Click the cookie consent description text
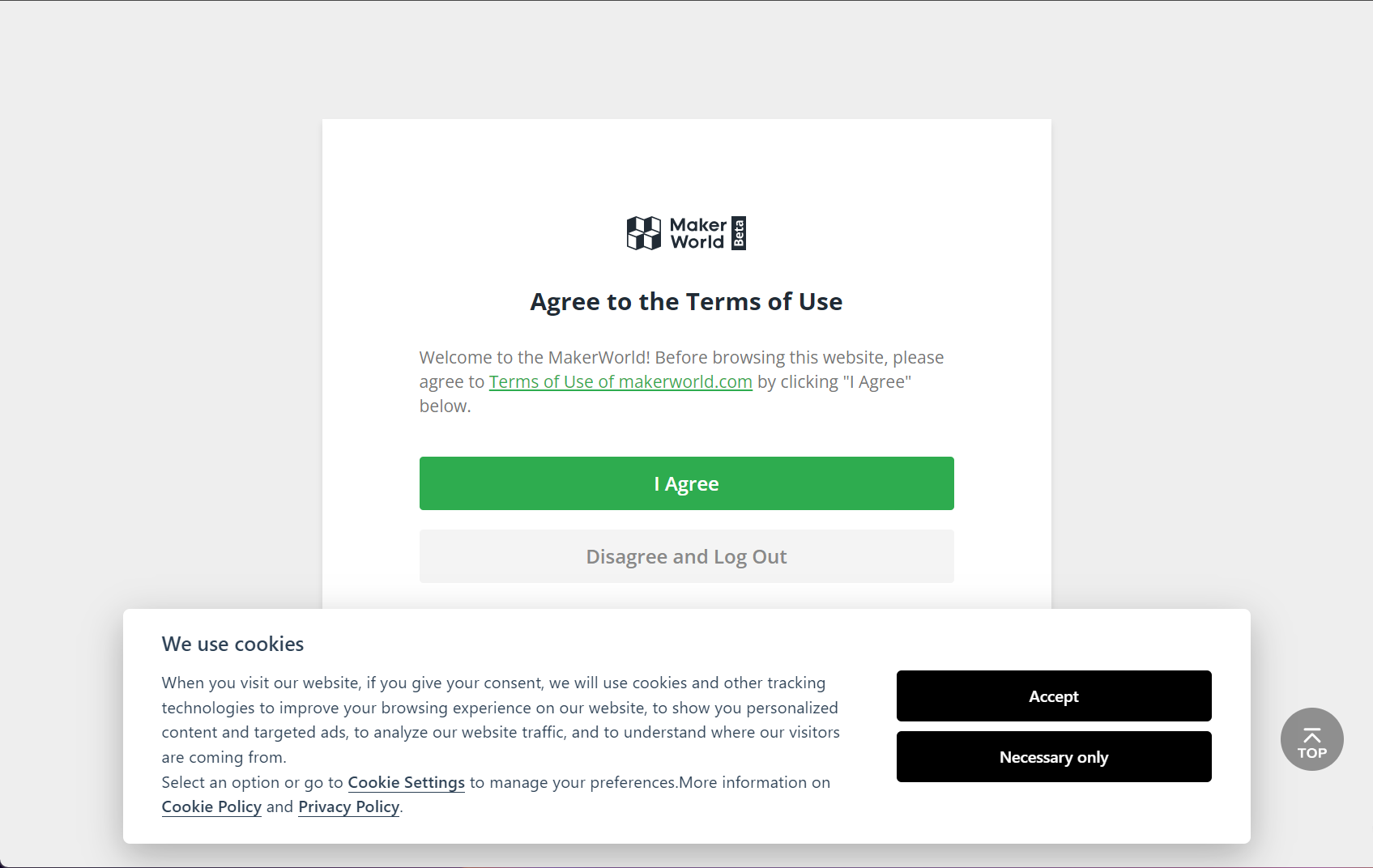 click(x=501, y=720)
